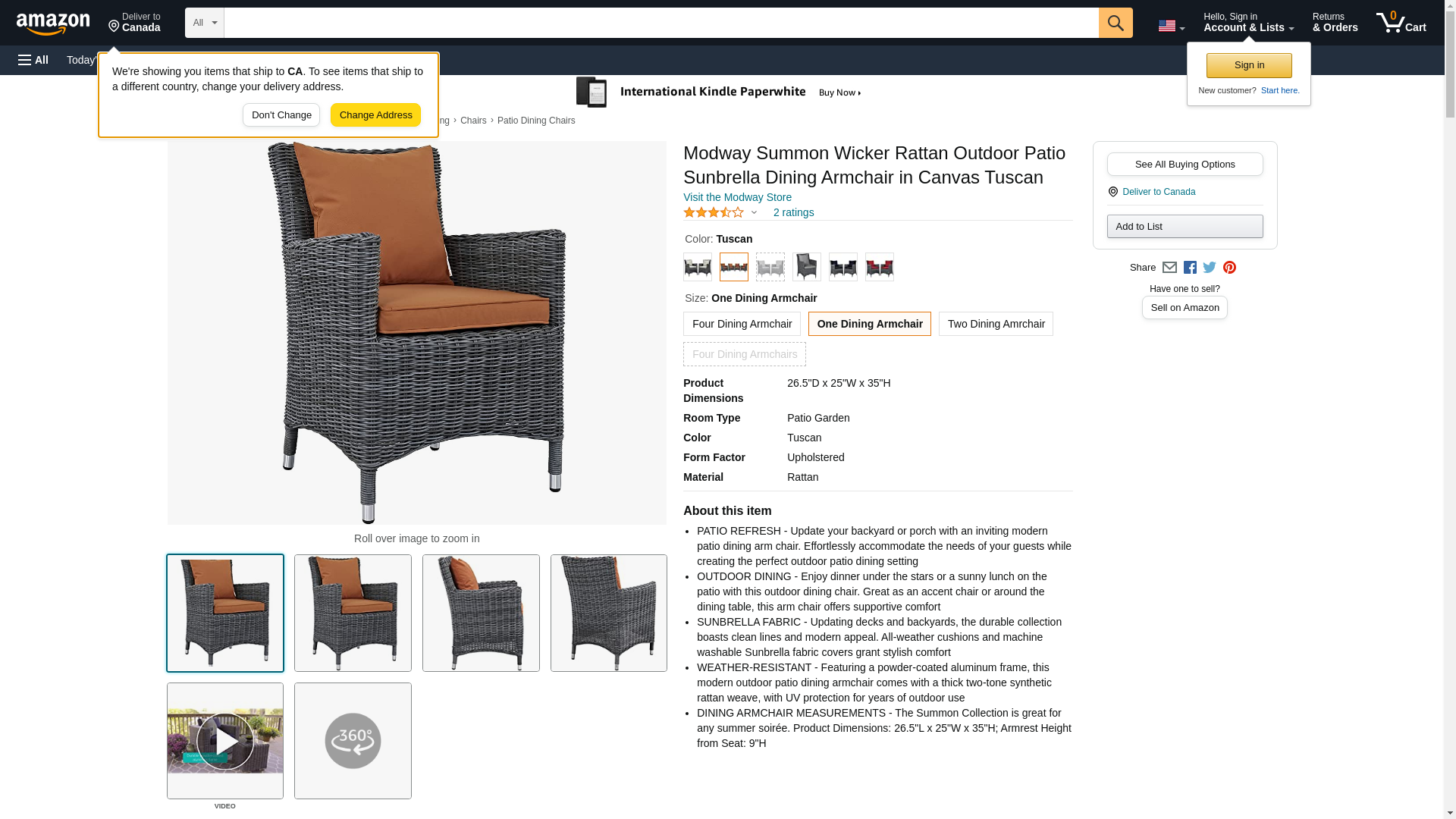Choose the red cushion color swatch
The width and height of the screenshot is (1456, 819).
coord(880,267)
